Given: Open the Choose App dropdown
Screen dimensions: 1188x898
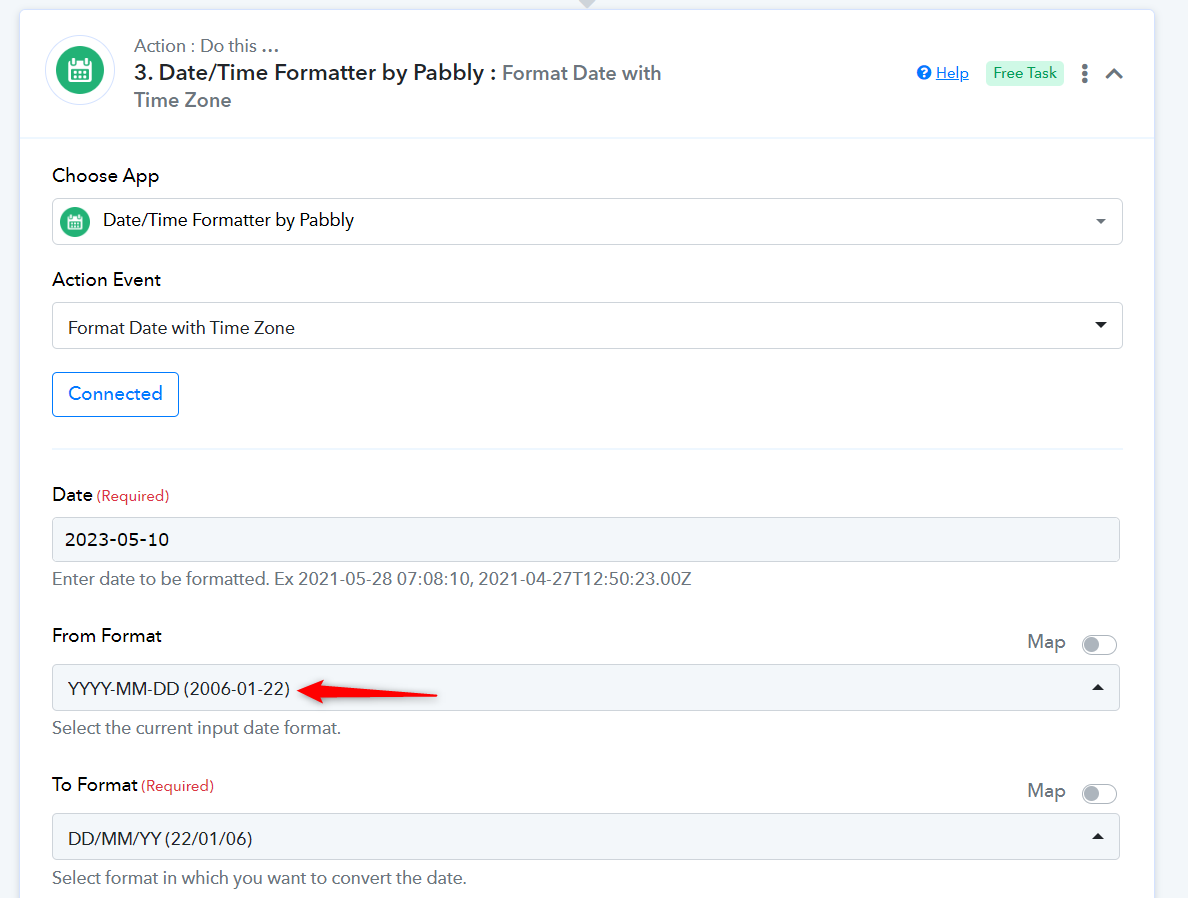Looking at the screenshot, I should 587,221.
